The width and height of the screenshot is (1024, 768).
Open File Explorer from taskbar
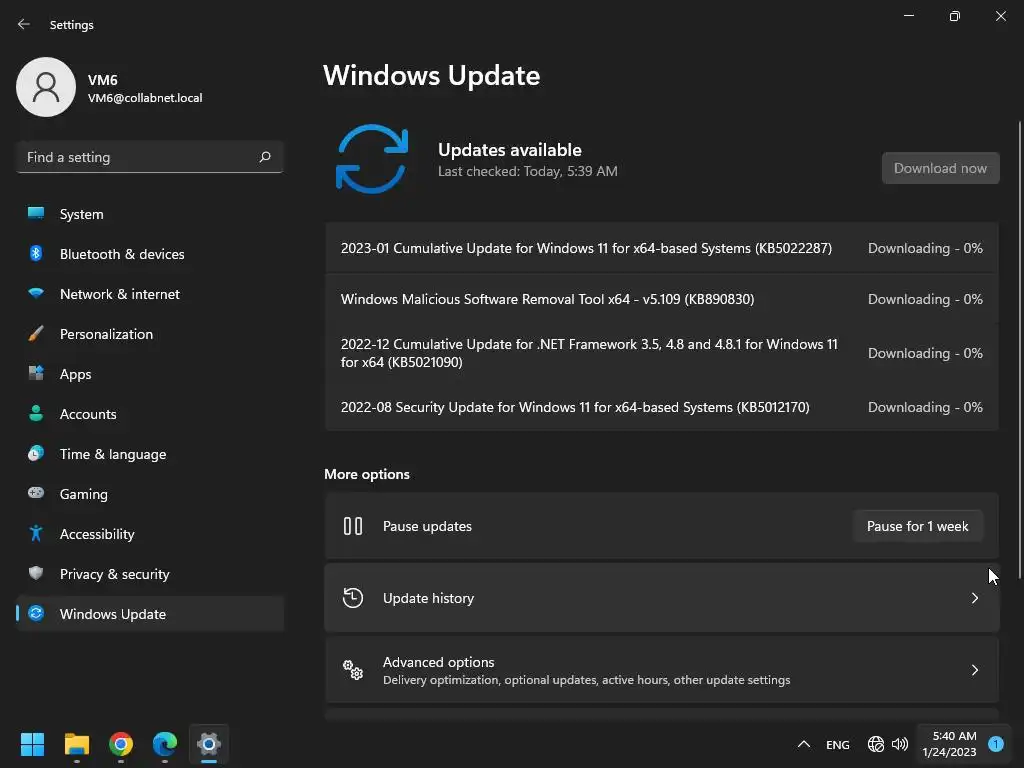tap(76, 744)
